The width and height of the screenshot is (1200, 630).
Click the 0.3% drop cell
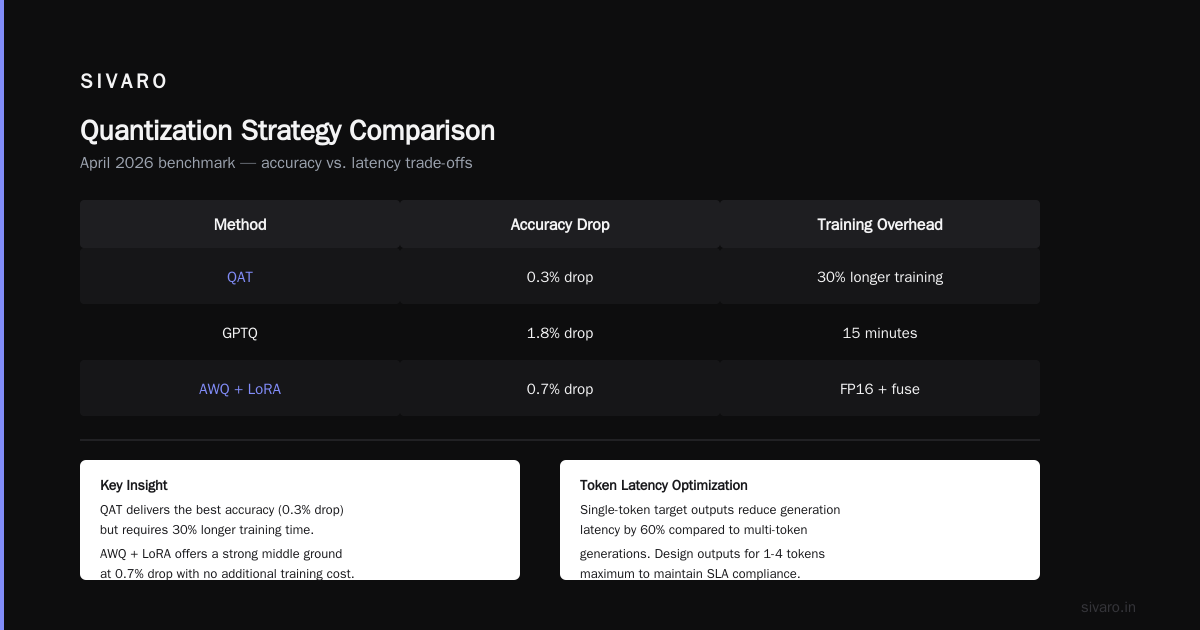[560, 277]
